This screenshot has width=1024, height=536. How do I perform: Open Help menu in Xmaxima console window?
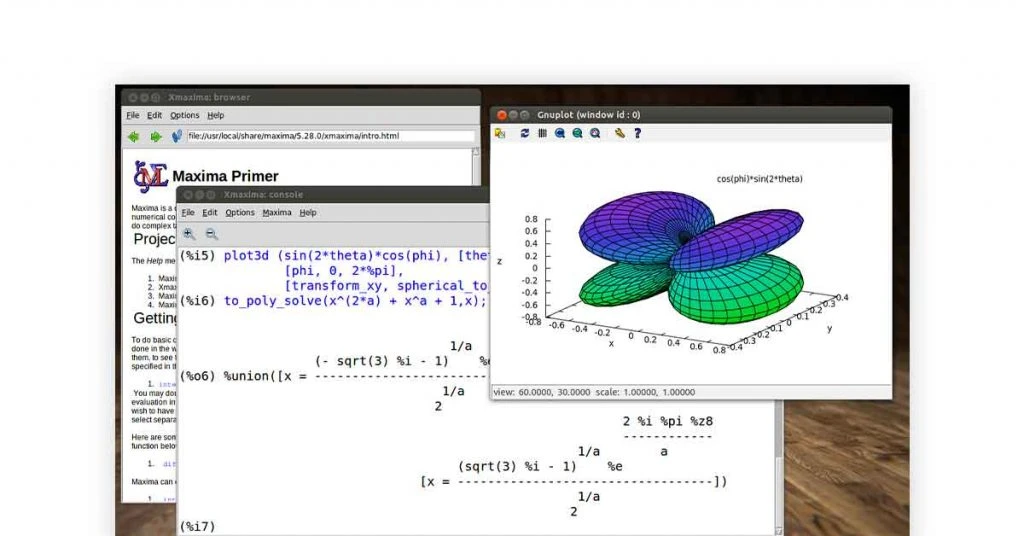tap(308, 212)
